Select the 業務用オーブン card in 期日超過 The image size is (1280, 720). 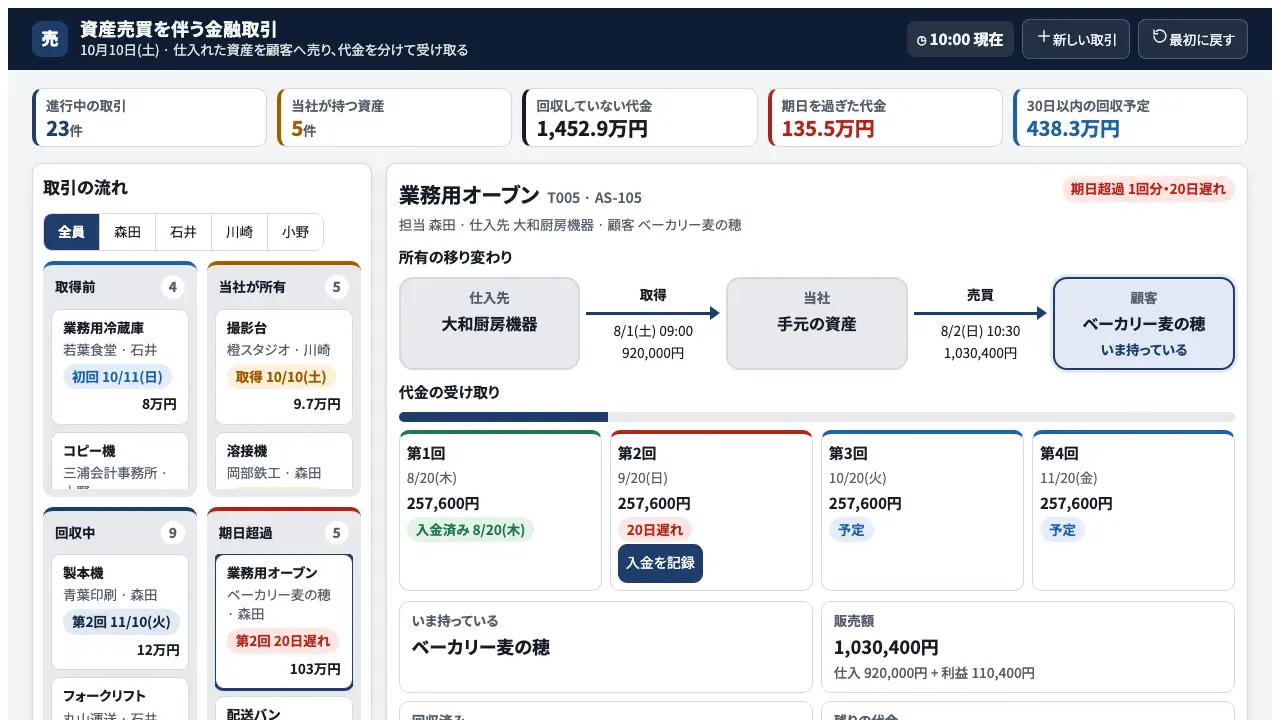click(284, 622)
